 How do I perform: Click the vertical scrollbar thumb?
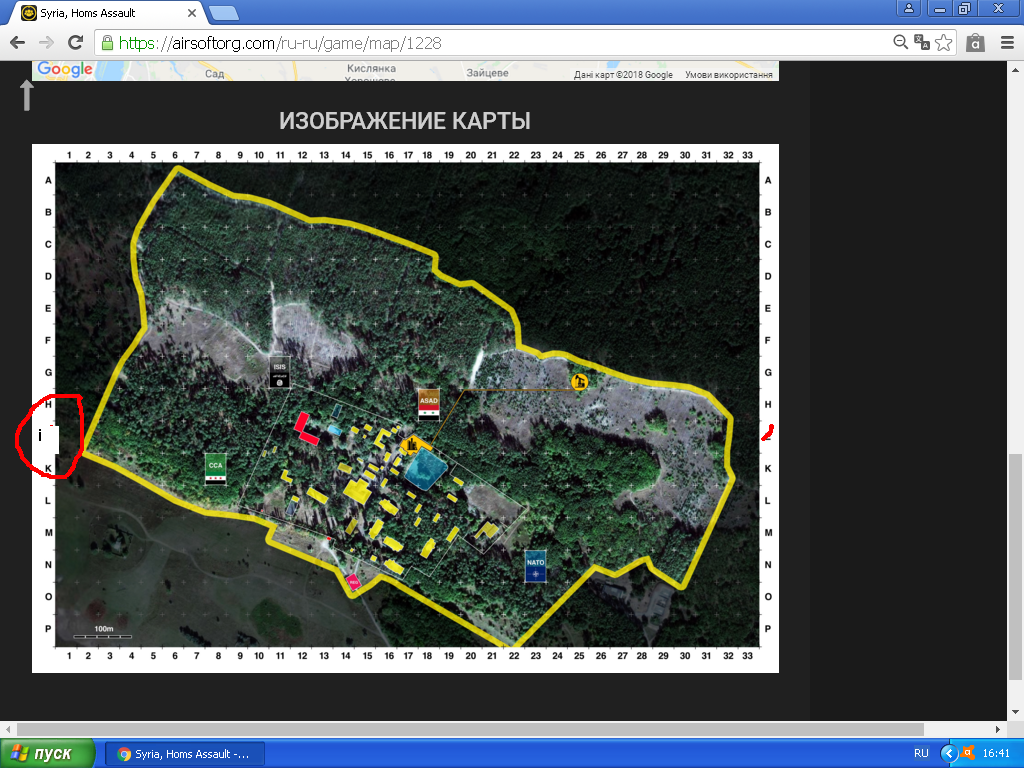pos(1016,567)
